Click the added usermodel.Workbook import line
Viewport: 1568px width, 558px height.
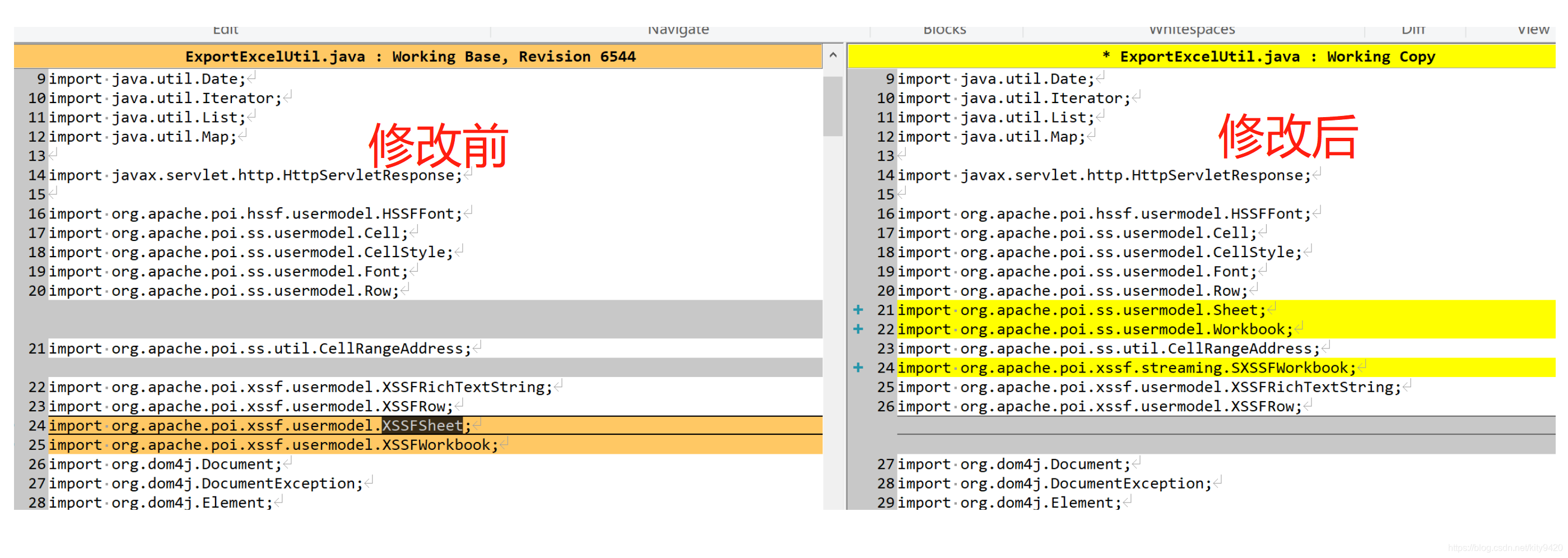pyautogui.click(x=1226, y=329)
